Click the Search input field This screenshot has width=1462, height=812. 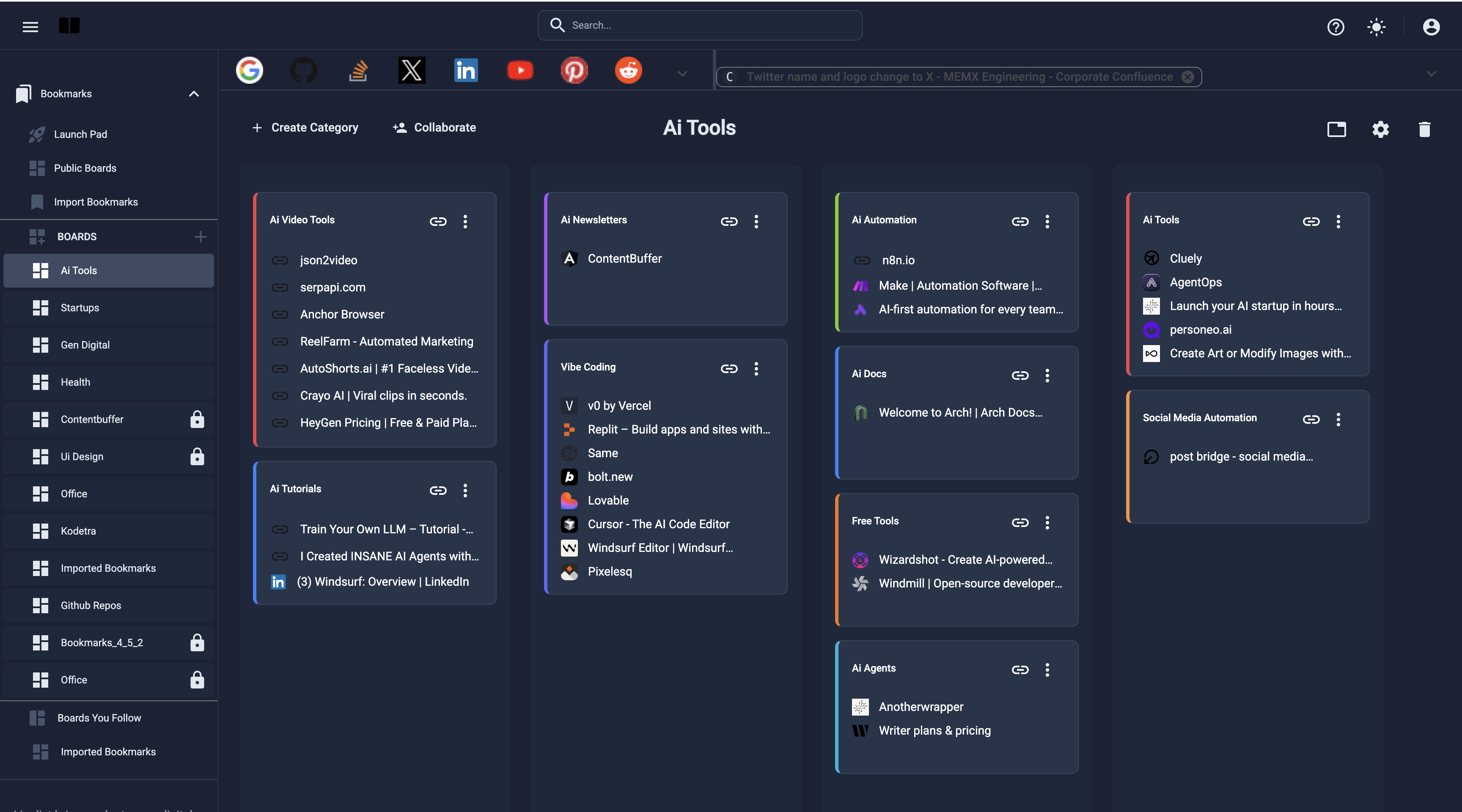coord(700,25)
